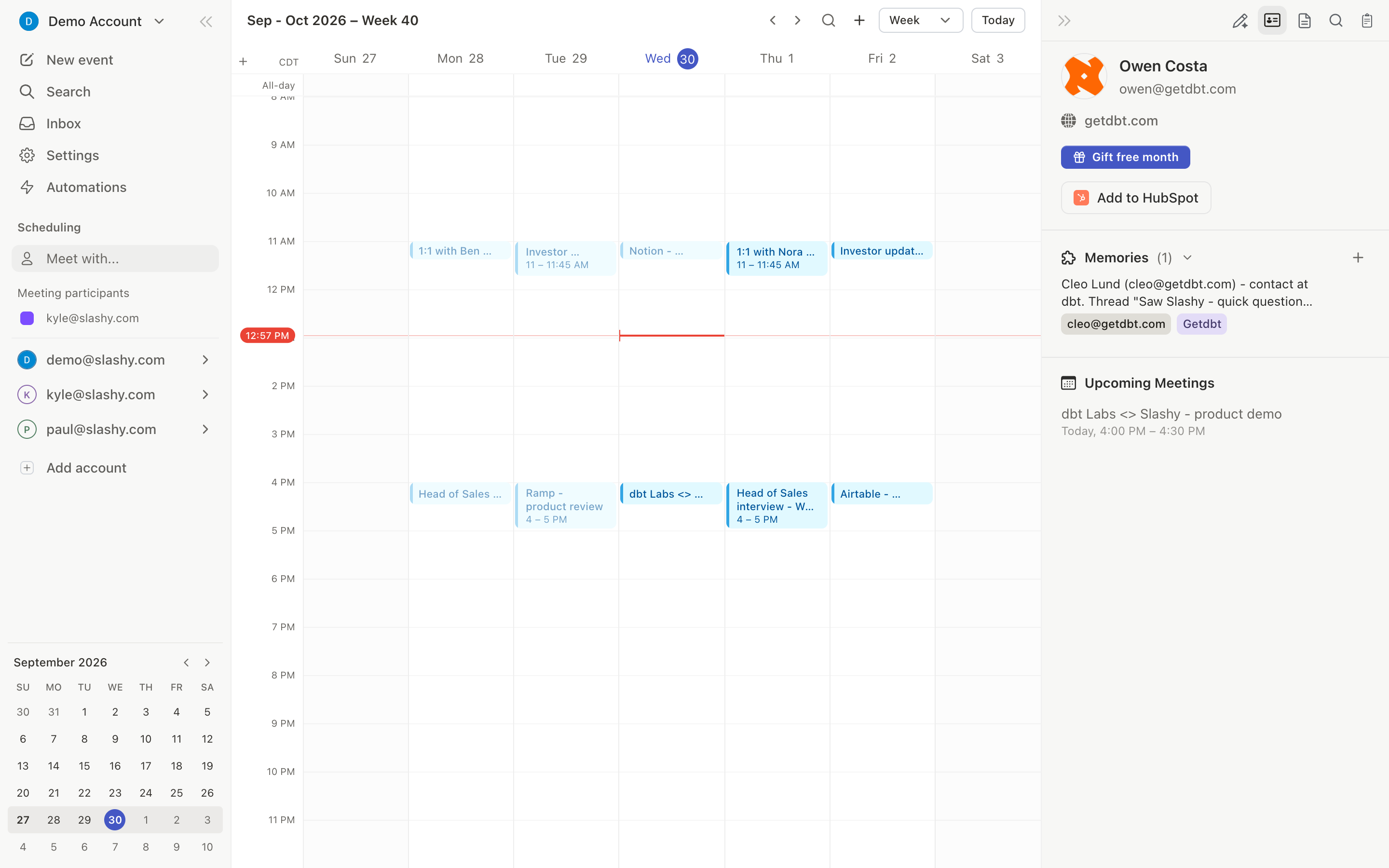Click Add account plus icon
The height and width of the screenshot is (868, 1389).
(x=27, y=468)
